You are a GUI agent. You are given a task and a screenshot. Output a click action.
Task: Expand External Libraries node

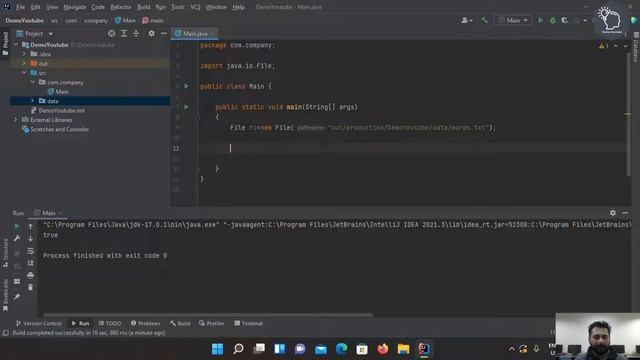(x=16, y=120)
